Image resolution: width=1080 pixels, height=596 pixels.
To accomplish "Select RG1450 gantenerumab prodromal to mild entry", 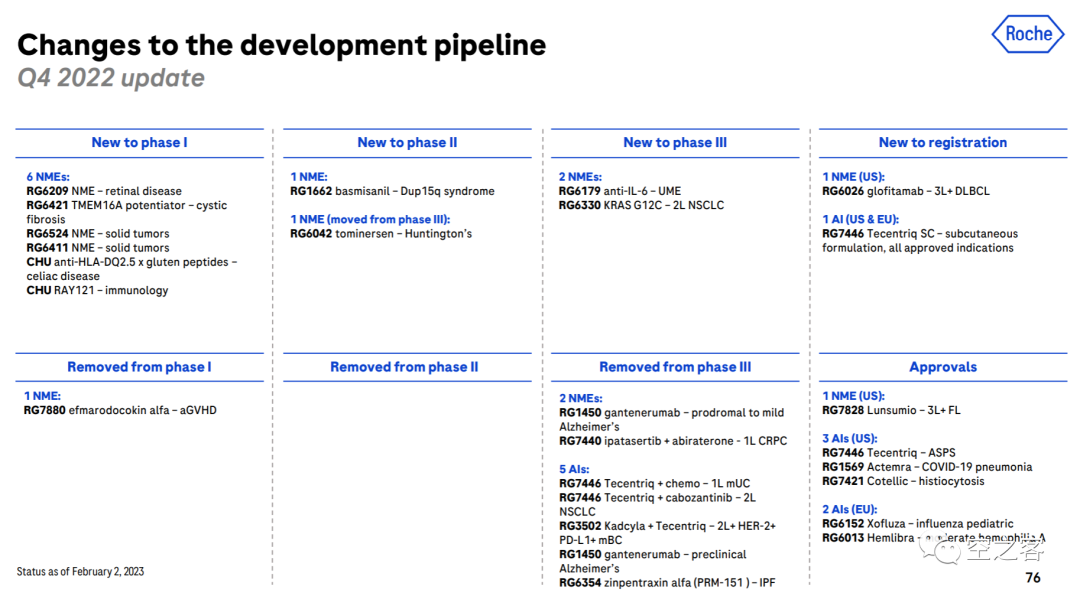I will [672, 420].
